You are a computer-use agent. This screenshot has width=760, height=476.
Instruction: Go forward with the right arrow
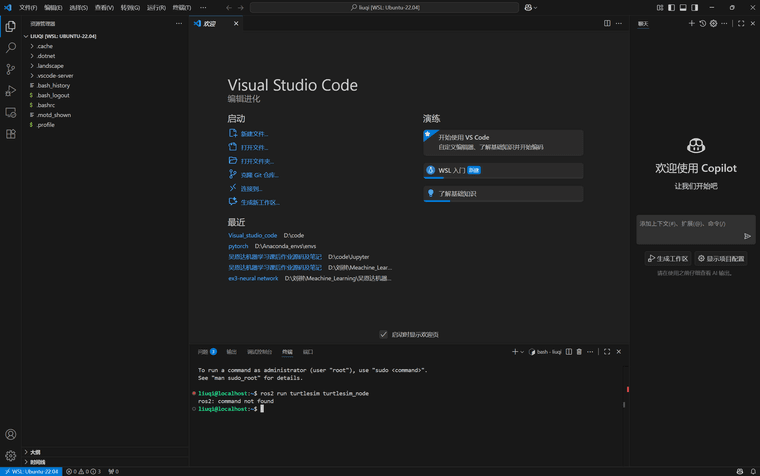(240, 7)
